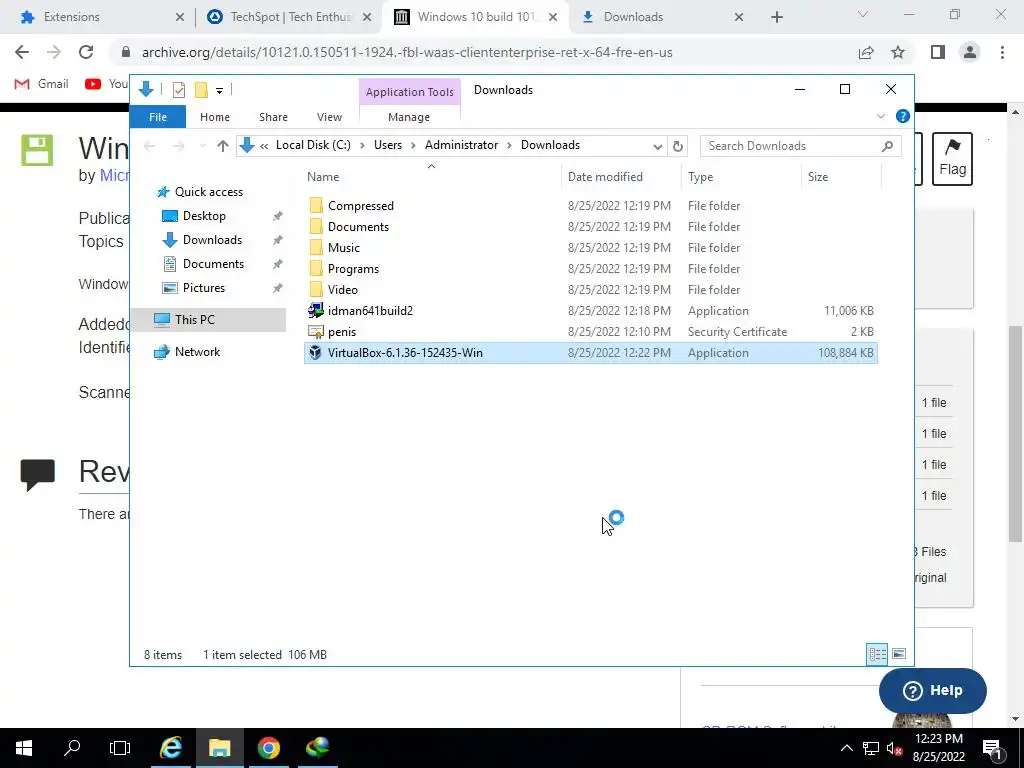This screenshot has height=768, width=1024.
Task: Open Pictures in the navigation pane
Action: pyautogui.click(x=203, y=288)
